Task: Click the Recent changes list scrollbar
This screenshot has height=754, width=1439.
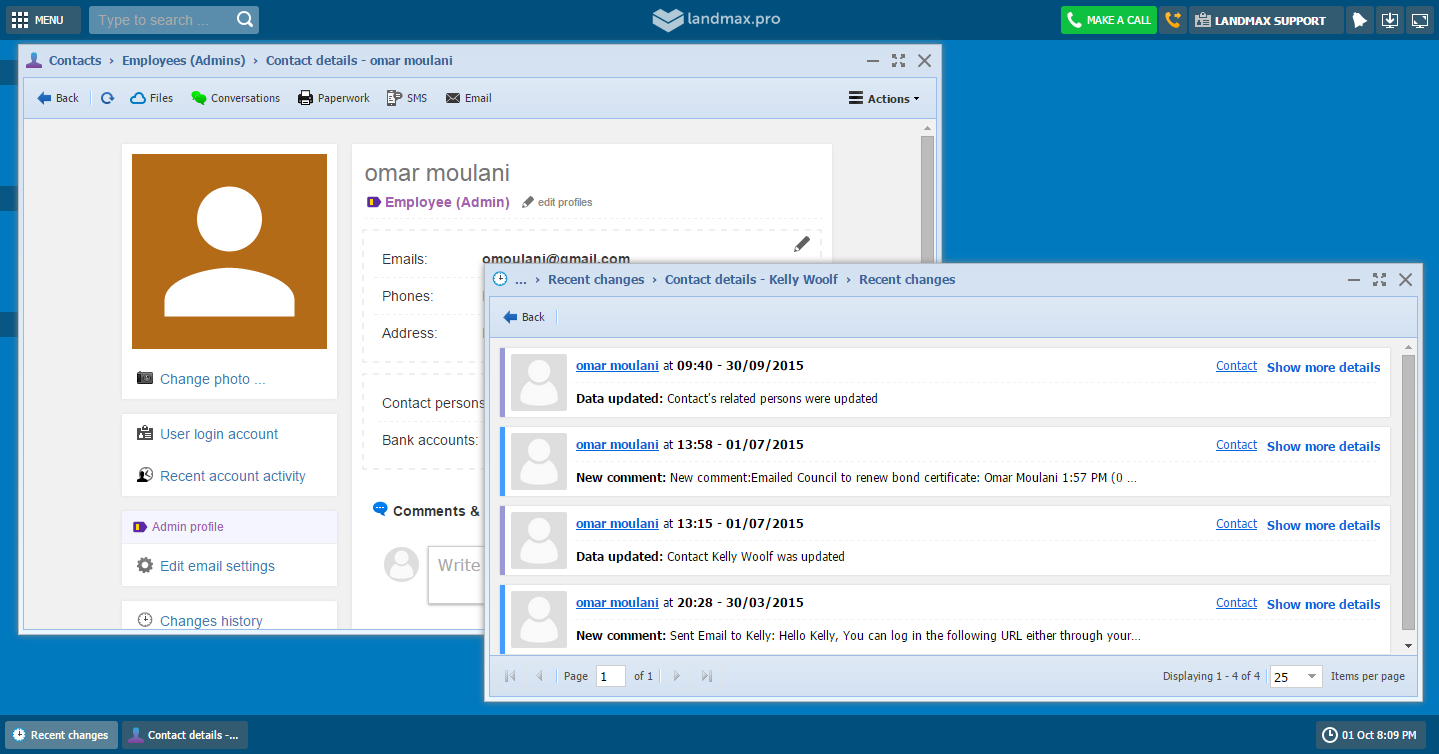Action: (x=1408, y=490)
